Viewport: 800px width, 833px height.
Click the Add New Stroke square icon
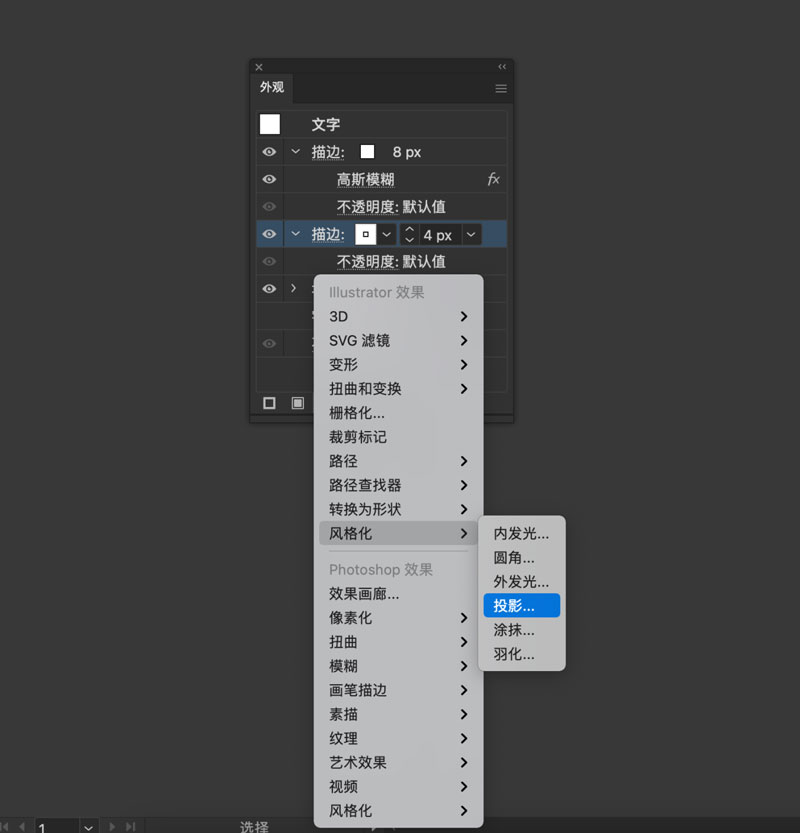(269, 403)
